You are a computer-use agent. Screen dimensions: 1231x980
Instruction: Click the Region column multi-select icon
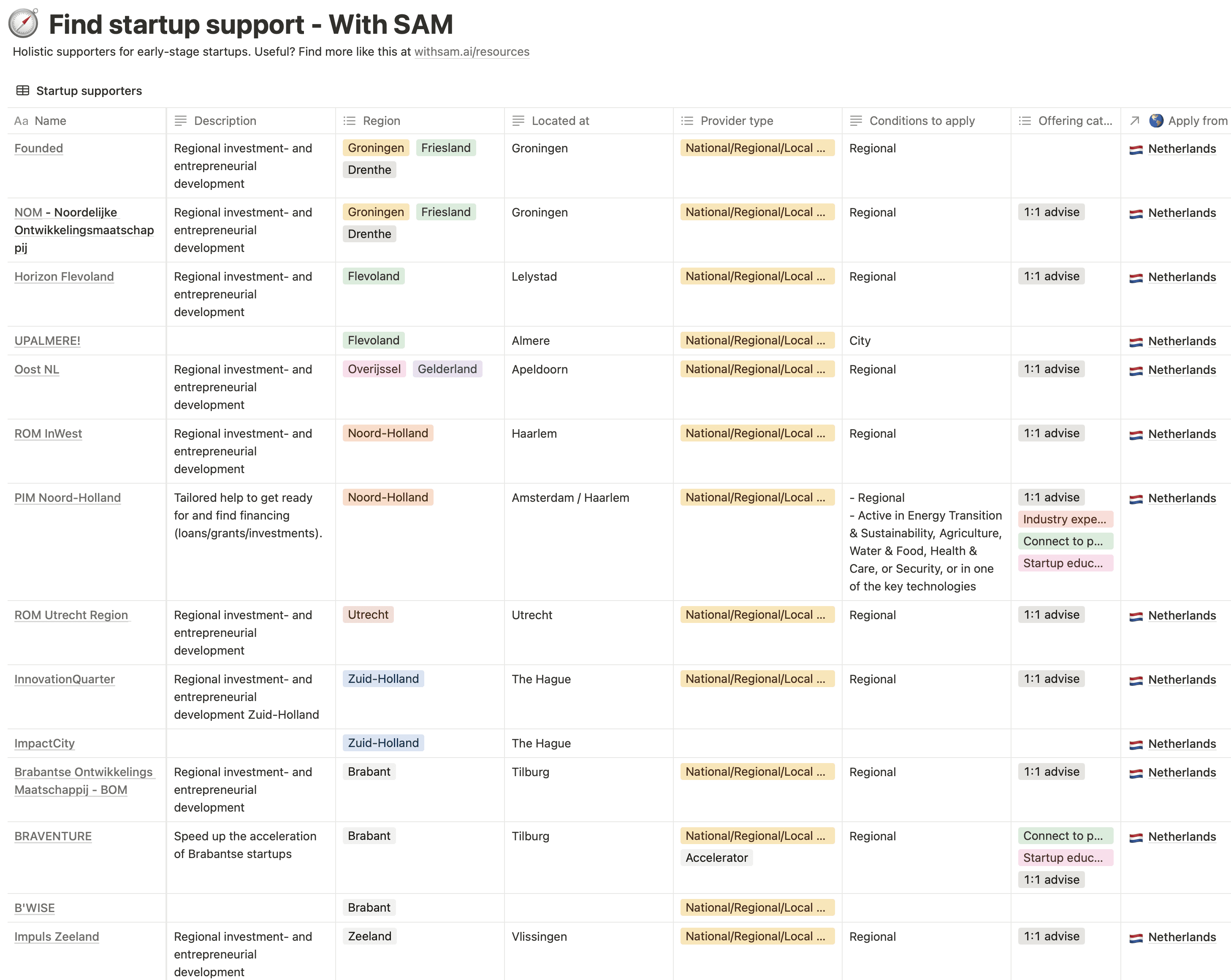point(350,120)
